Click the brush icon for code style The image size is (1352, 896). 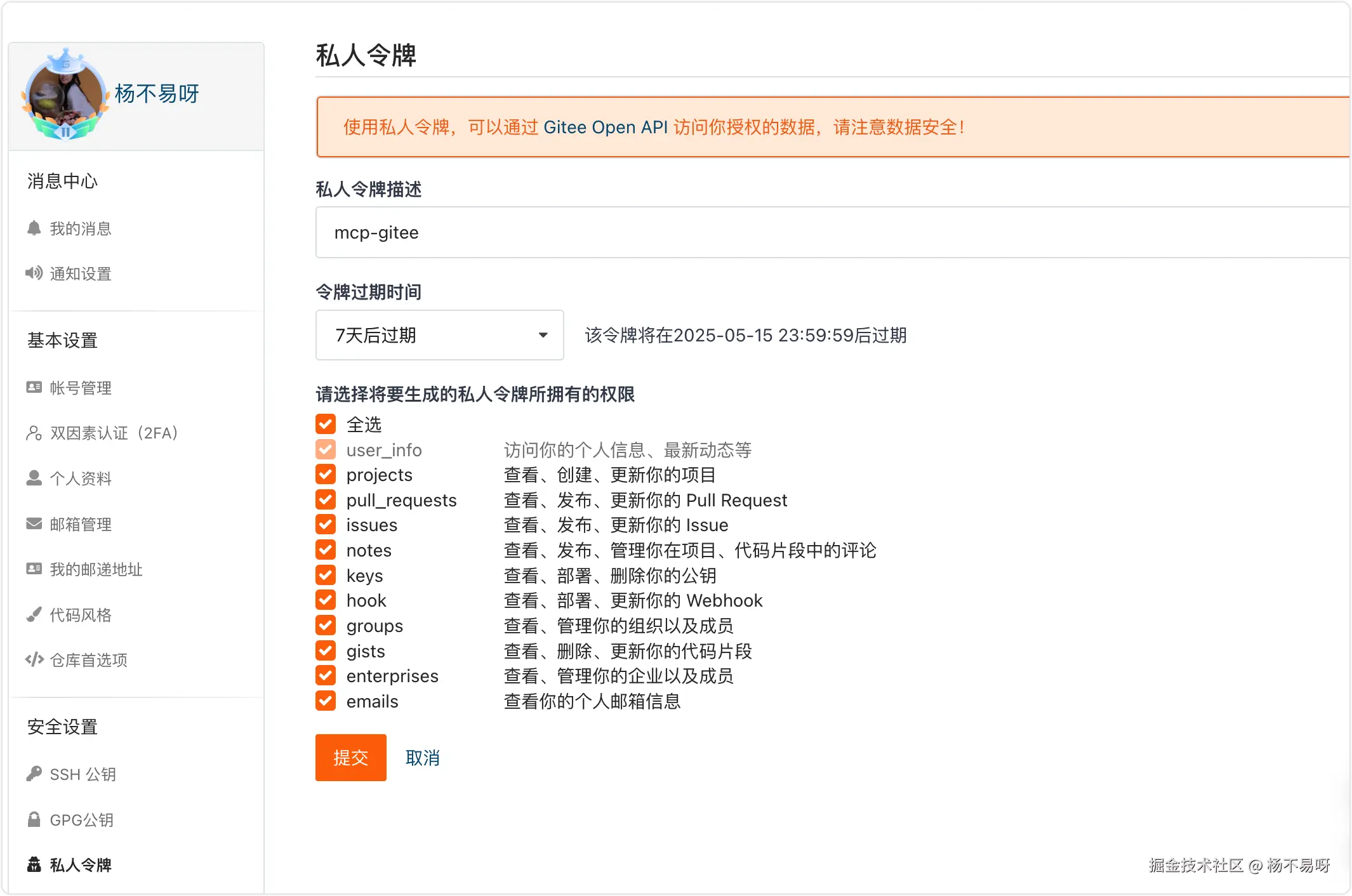[x=34, y=614]
